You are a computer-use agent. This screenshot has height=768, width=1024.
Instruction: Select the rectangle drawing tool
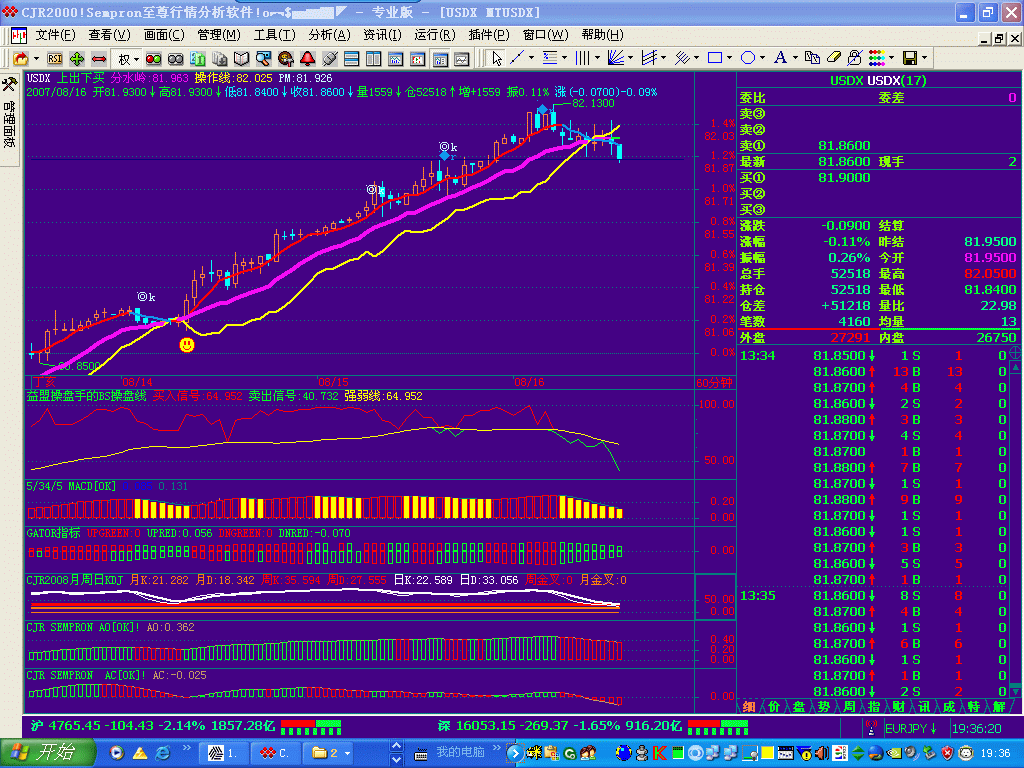pos(715,58)
